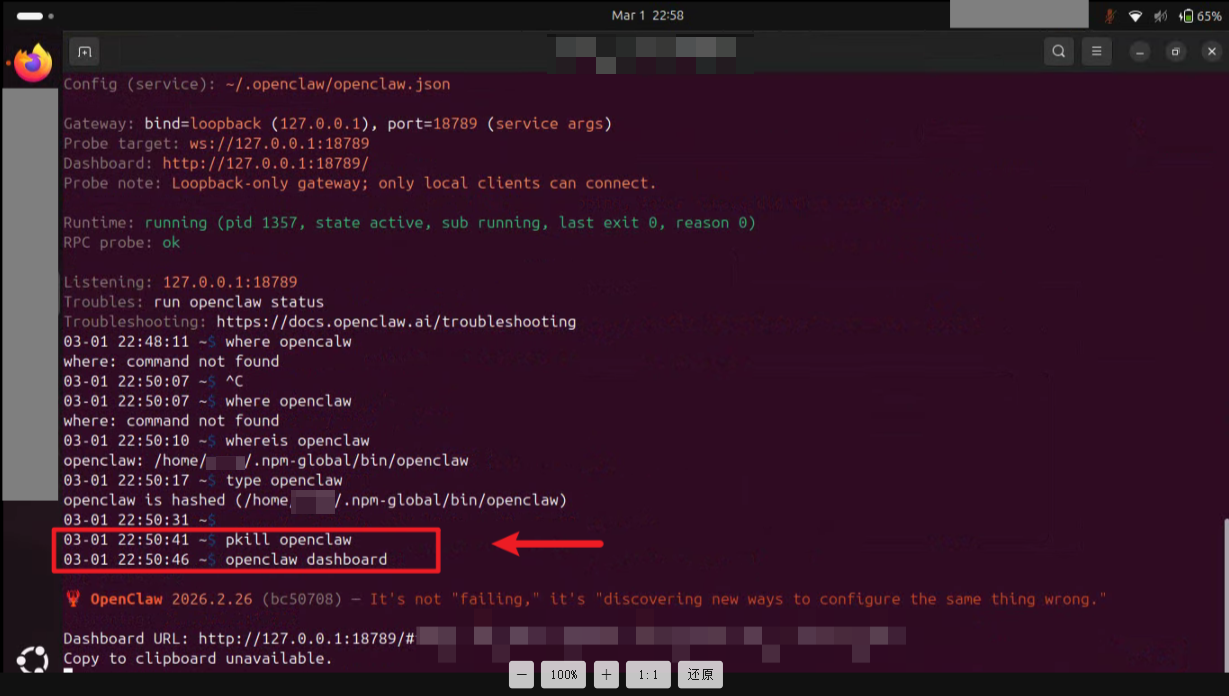Viewport: 1229px width, 696px height.
Task: Click the '(service args)' text
Action: tap(550, 124)
